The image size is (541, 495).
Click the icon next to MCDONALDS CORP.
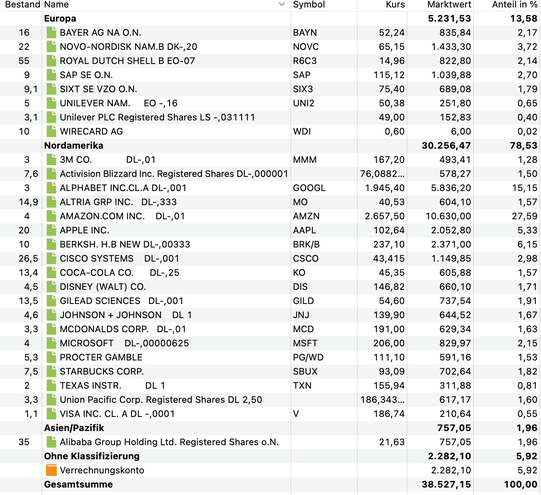pyautogui.click(x=51, y=329)
